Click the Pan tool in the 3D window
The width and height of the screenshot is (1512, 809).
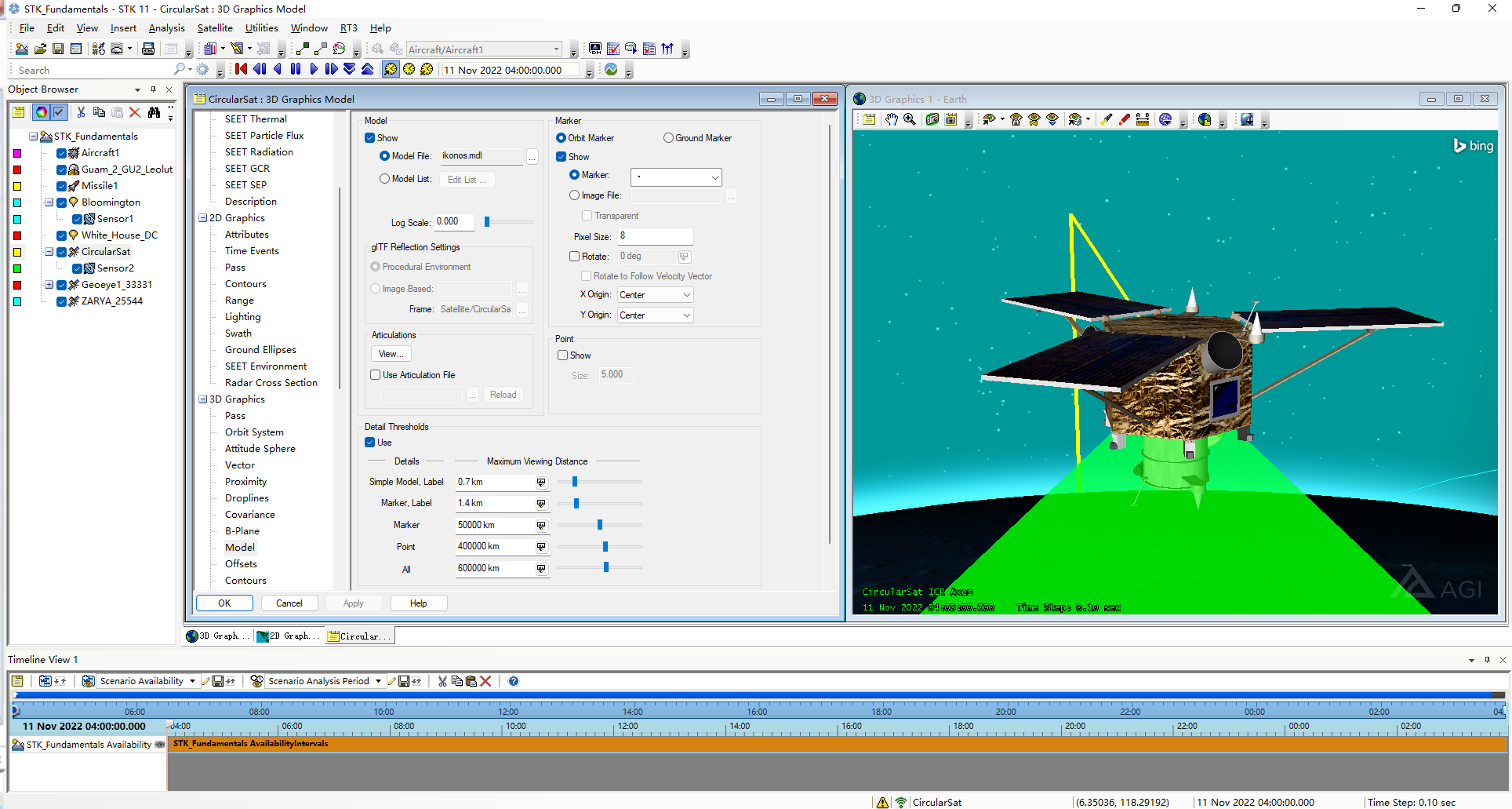tap(892, 119)
